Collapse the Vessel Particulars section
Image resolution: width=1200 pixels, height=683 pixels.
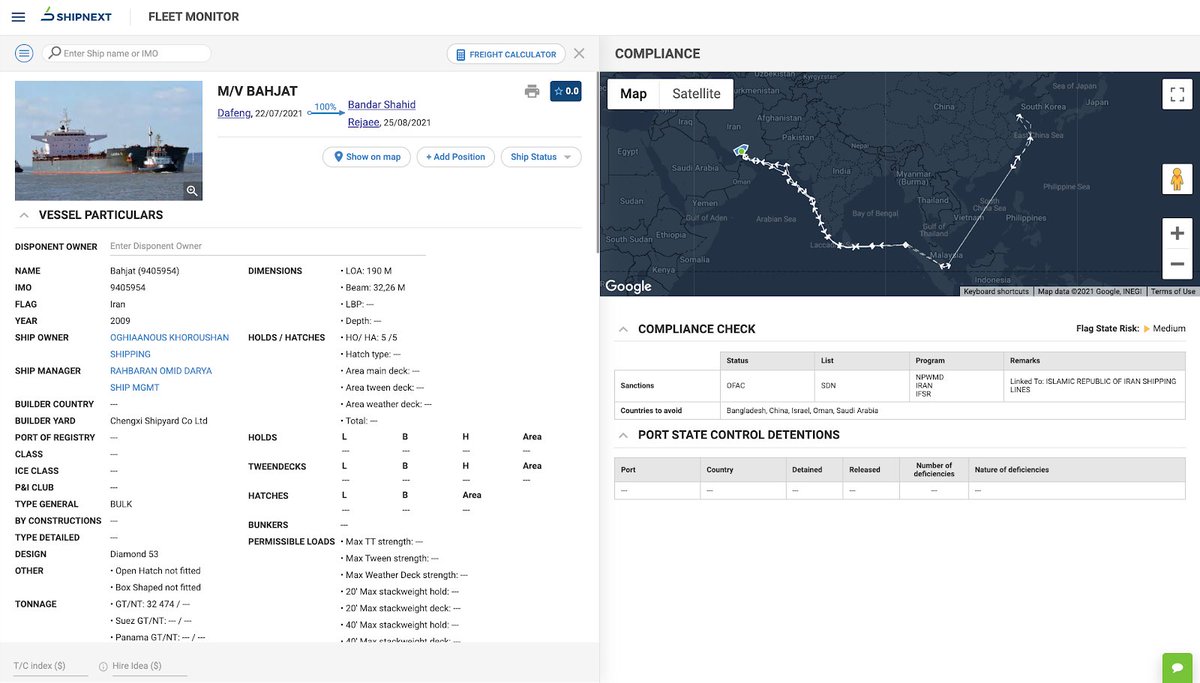(23, 215)
